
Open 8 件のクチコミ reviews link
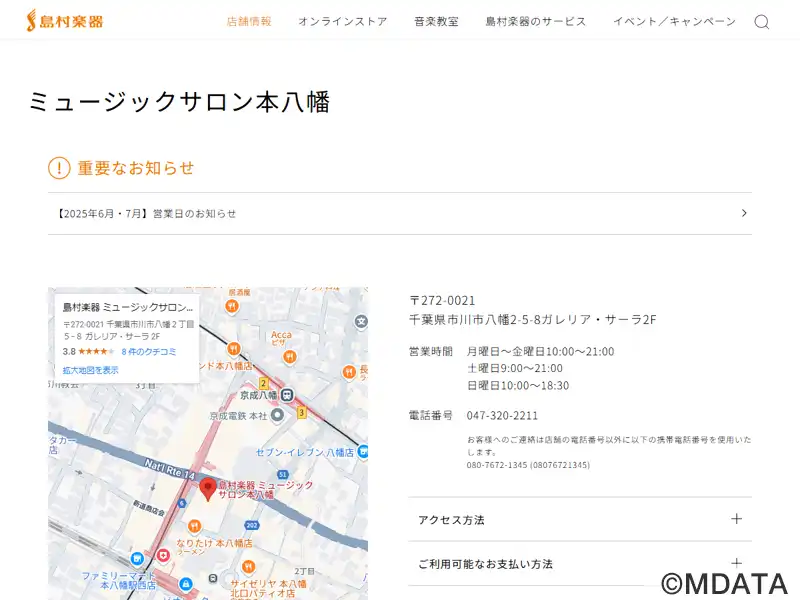coord(148,352)
